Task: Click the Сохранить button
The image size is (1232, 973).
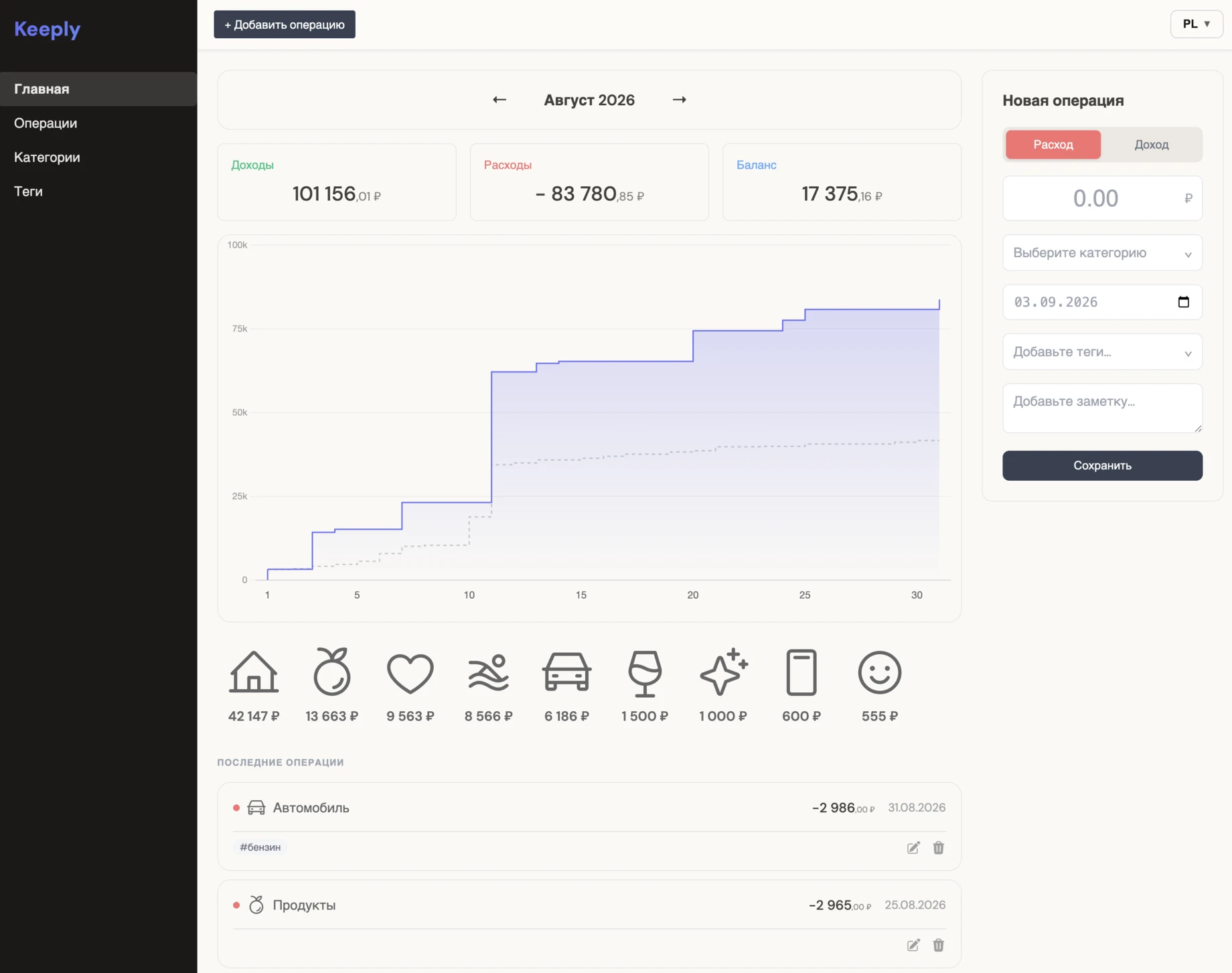Action: coord(1102,465)
